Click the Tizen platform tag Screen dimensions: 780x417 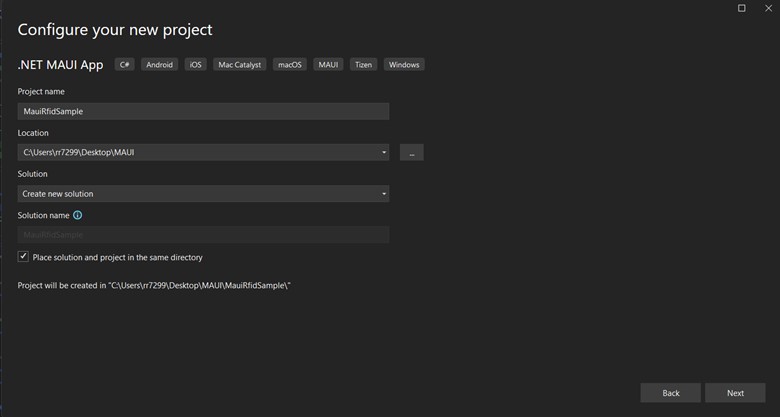pyautogui.click(x=363, y=64)
